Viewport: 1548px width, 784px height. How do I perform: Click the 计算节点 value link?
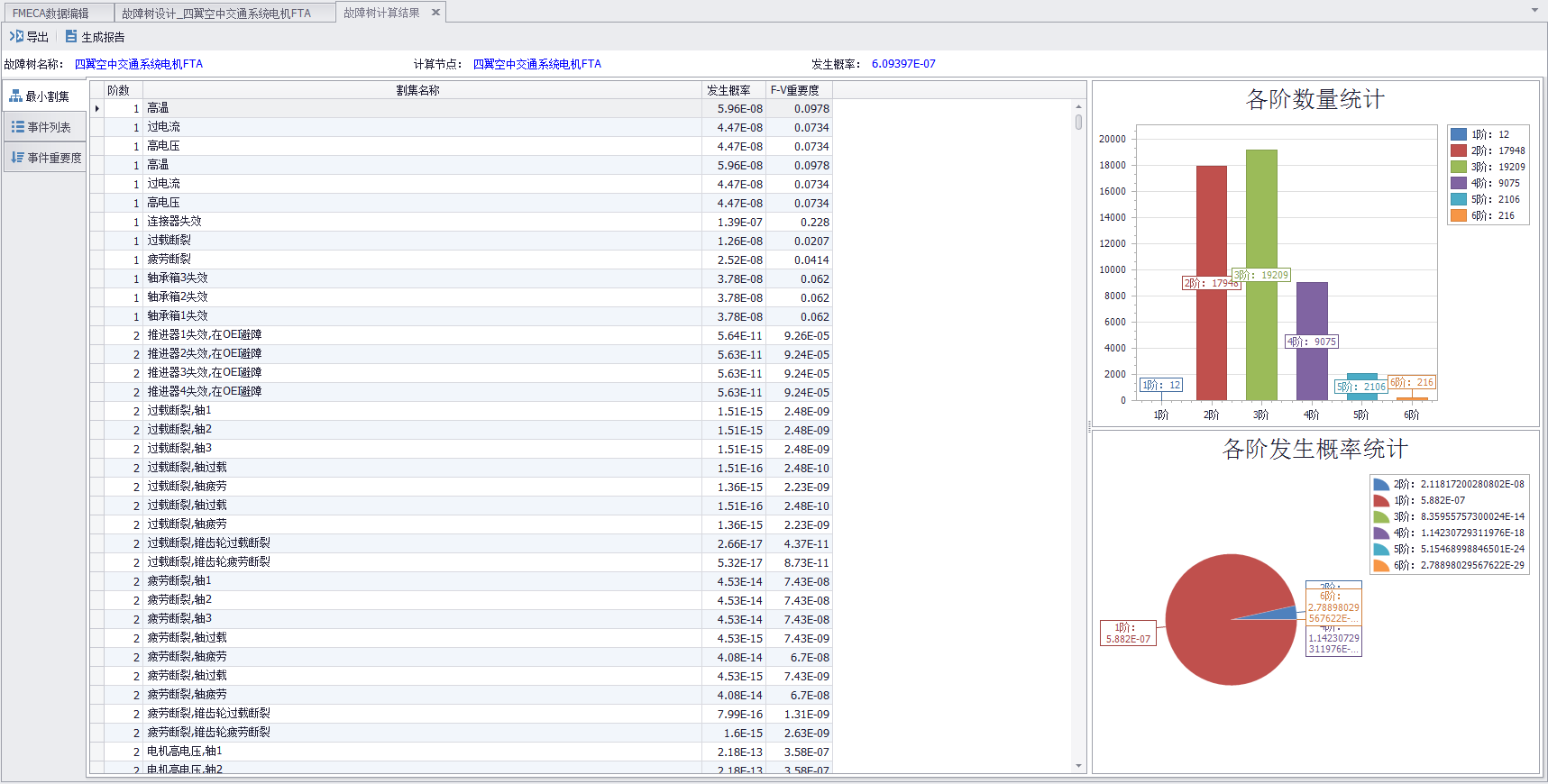(x=536, y=64)
